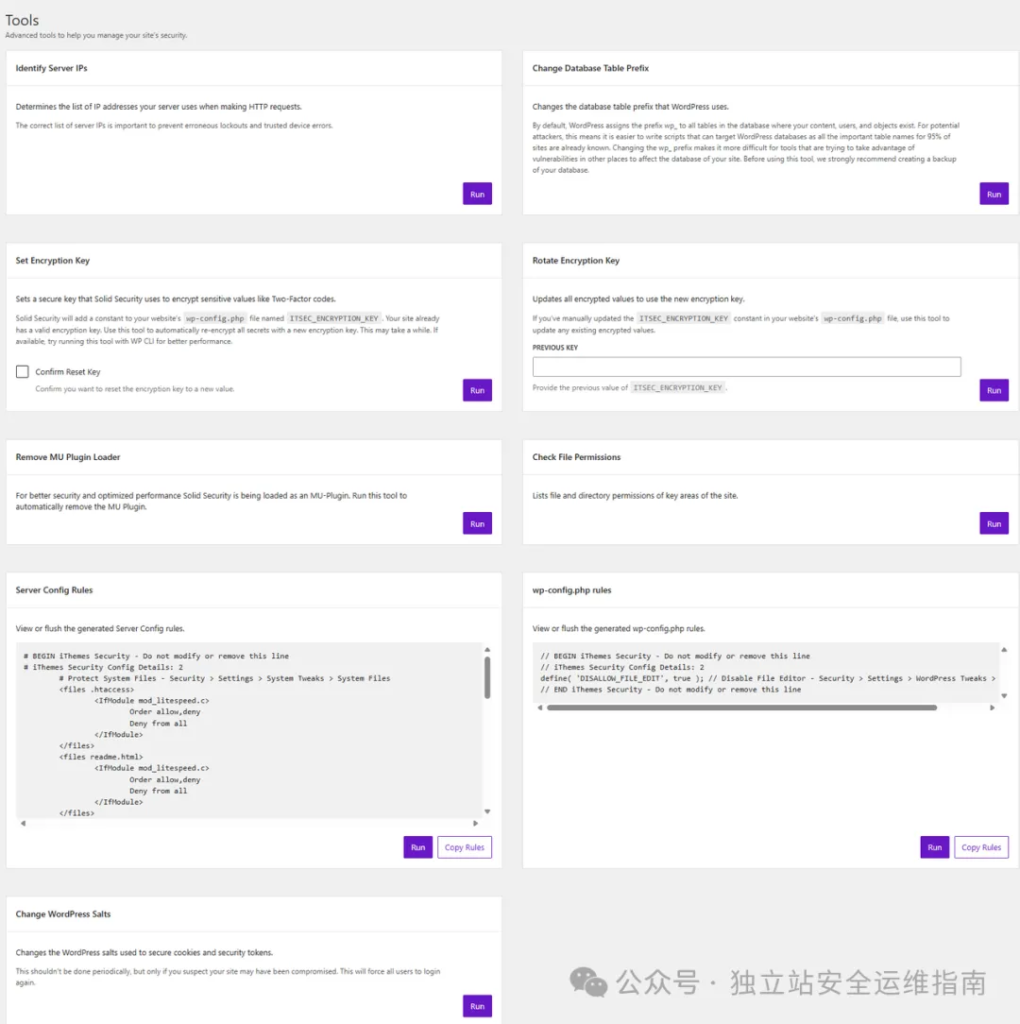Image resolution: width=1020 pixels, height=1024 pixels.
Task: Click Remove MU Plugin Loader title
Action: [x=68, y=456]
